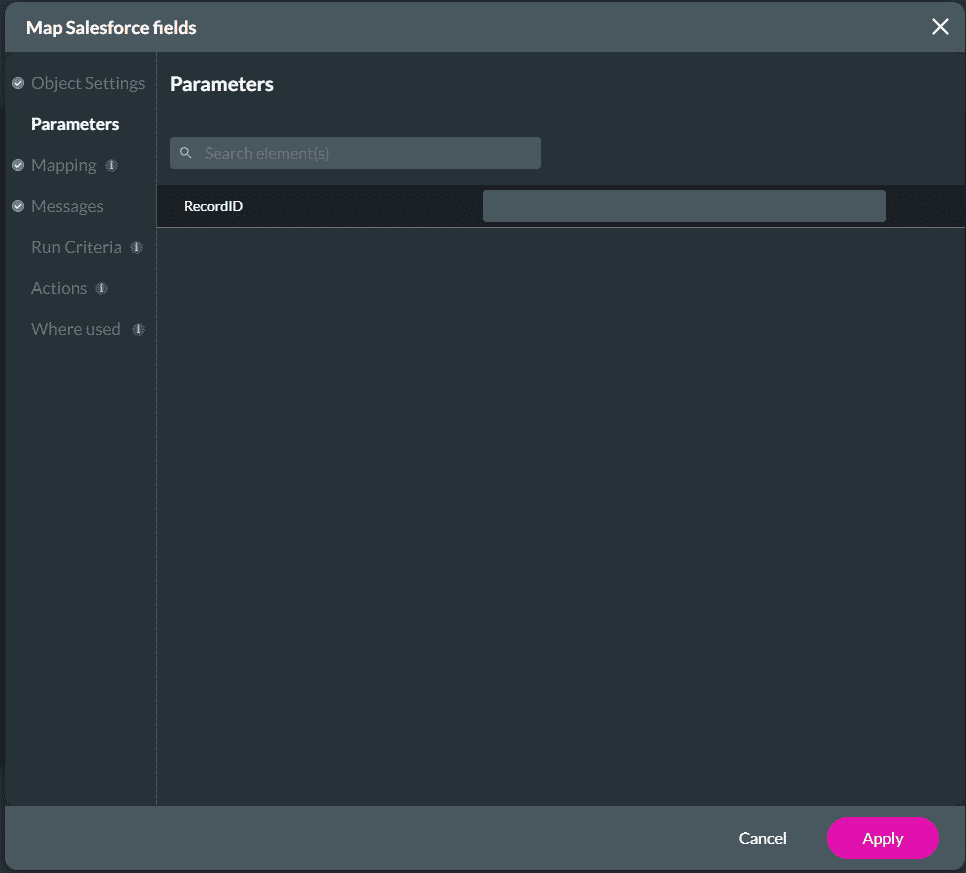The width and height of the screenshot is (966, 873).
Task: Click the checkmark icon beside Object Settings
Action: [18, 83]
